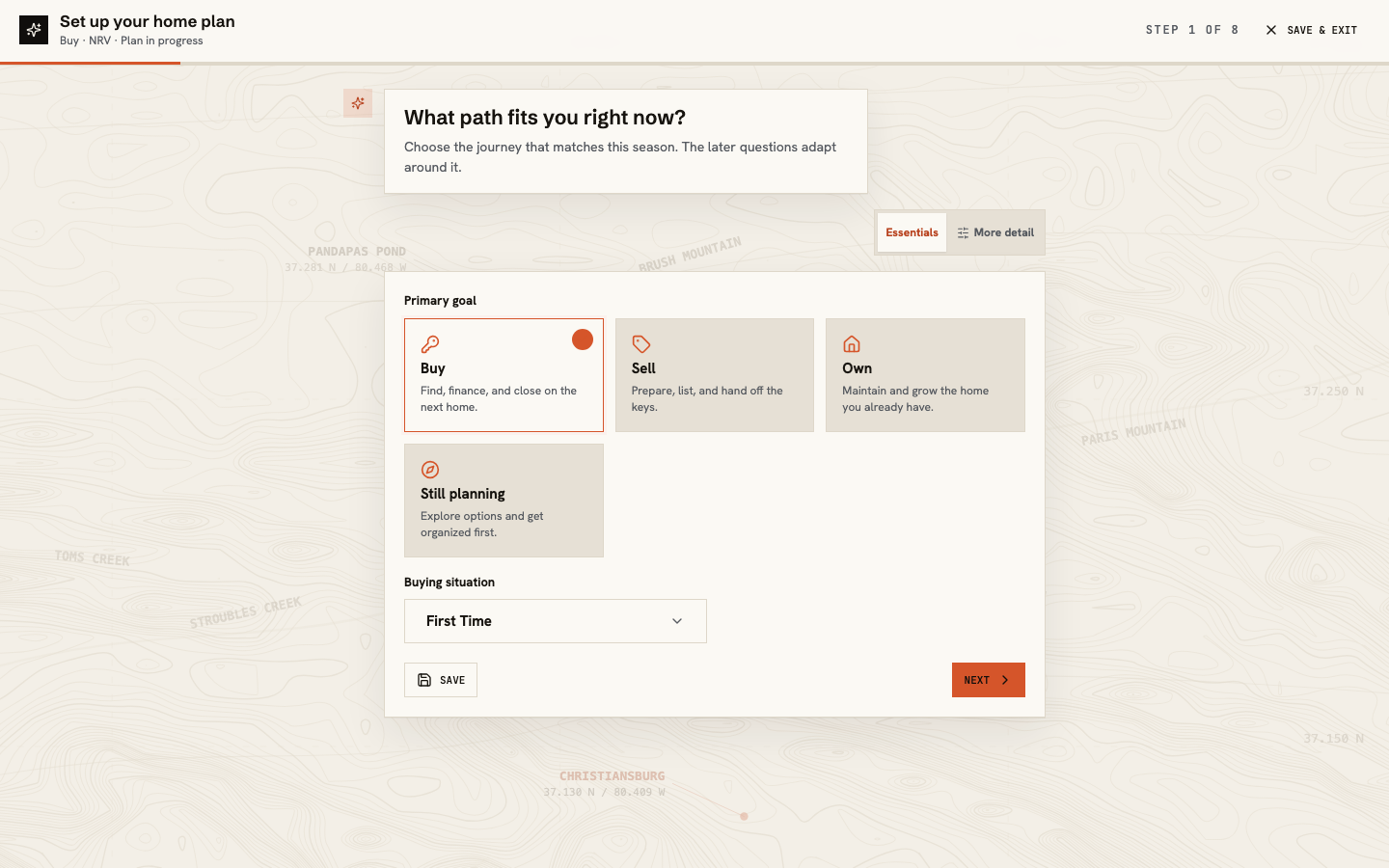Switch to the More detail tab
Image resolution: width=1389 pixels, height=868 pixels.
(995, 232)
